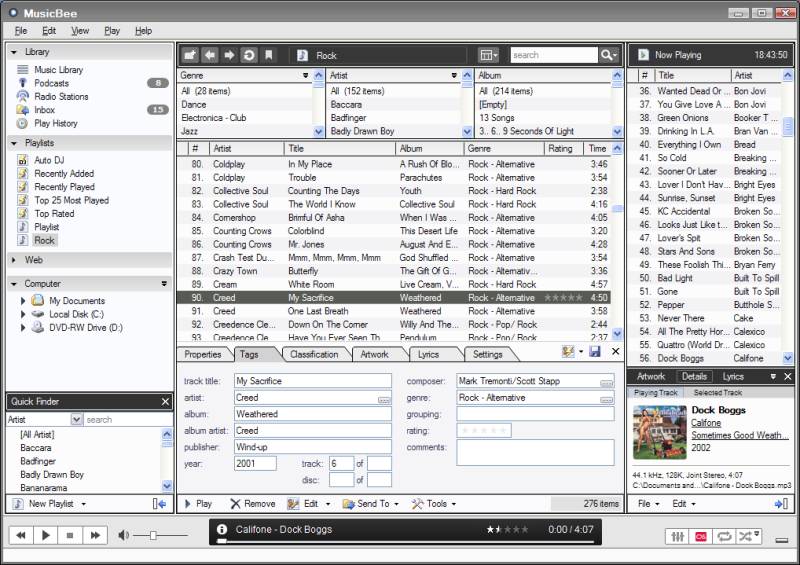Screen dimensions: 800x565
Task: Switch to the Lyrics tab in tag editor
Action: (428, 354)
